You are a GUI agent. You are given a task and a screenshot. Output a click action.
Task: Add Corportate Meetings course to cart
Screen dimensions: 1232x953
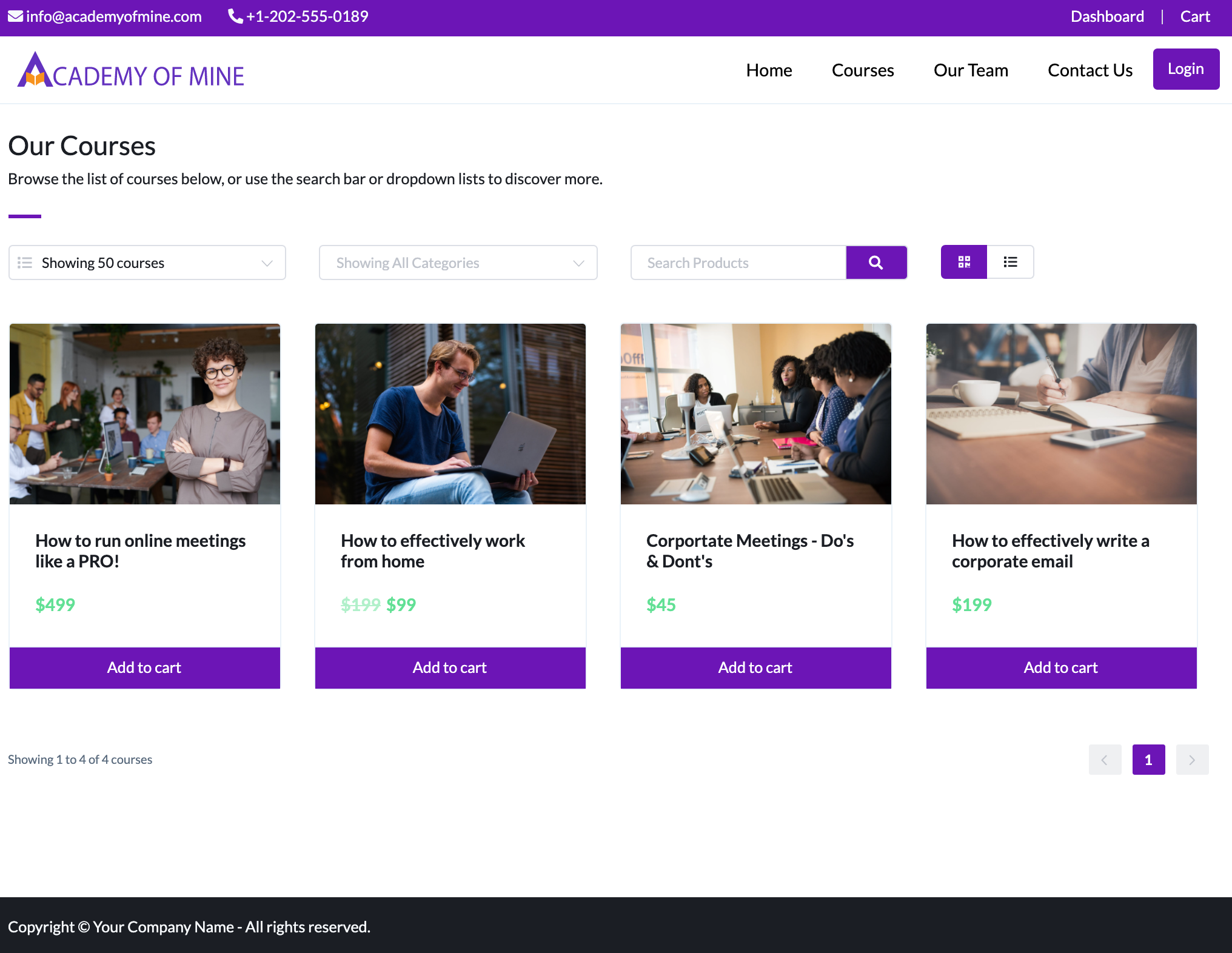pyautogui.click(x=755, y=667)
